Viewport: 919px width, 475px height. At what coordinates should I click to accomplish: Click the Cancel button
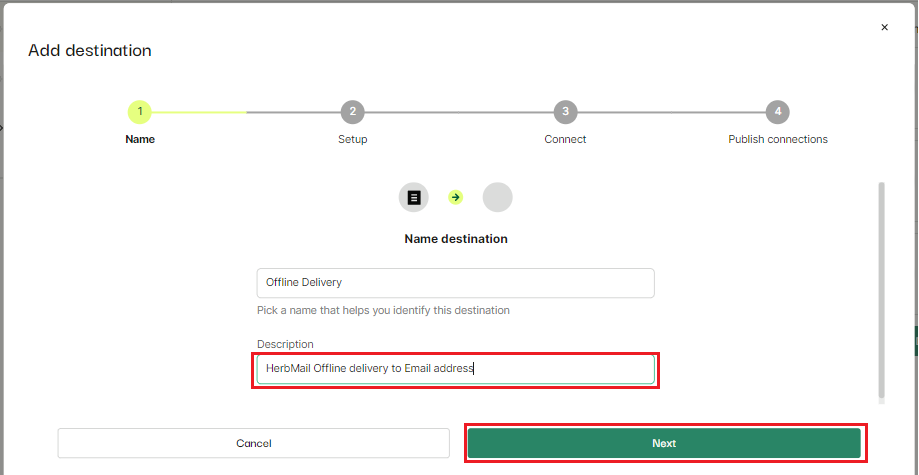point(254,443)
